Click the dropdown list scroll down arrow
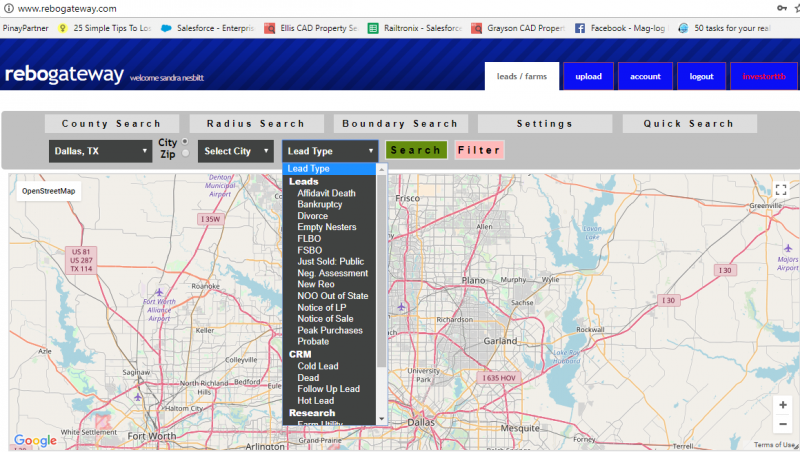This screenshot has width=800, height=452. pos(381,419)
